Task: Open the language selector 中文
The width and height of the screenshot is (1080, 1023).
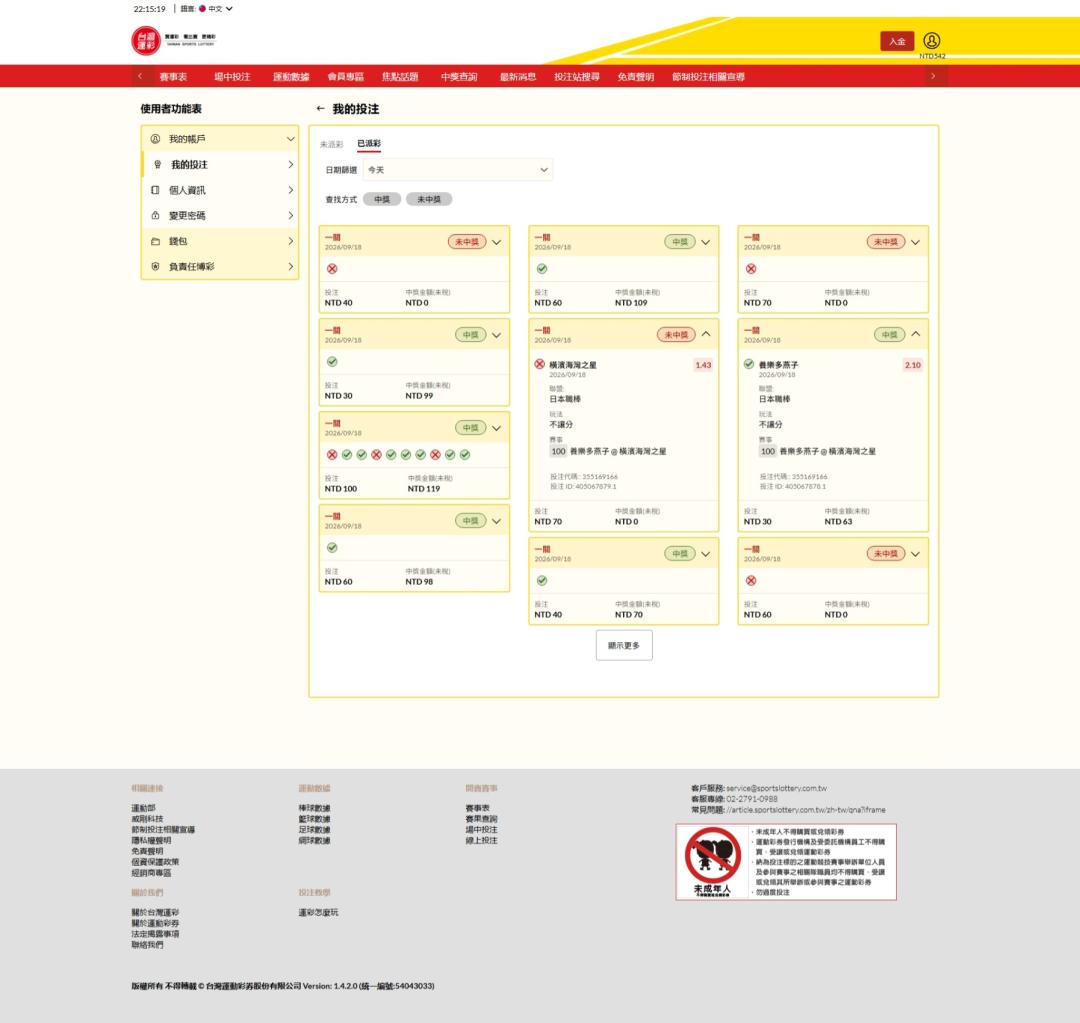Action: pyautogui.click(x=216, y=9)
